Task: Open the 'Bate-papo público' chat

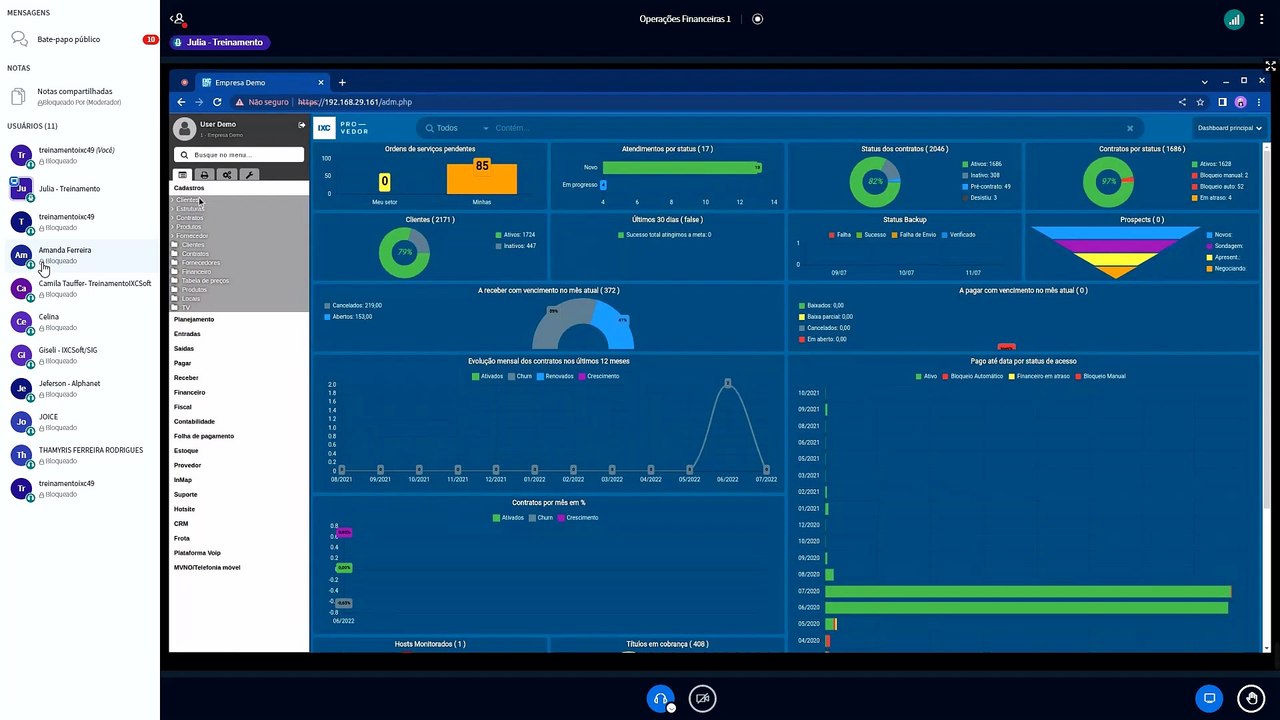Action: point(68,39)
